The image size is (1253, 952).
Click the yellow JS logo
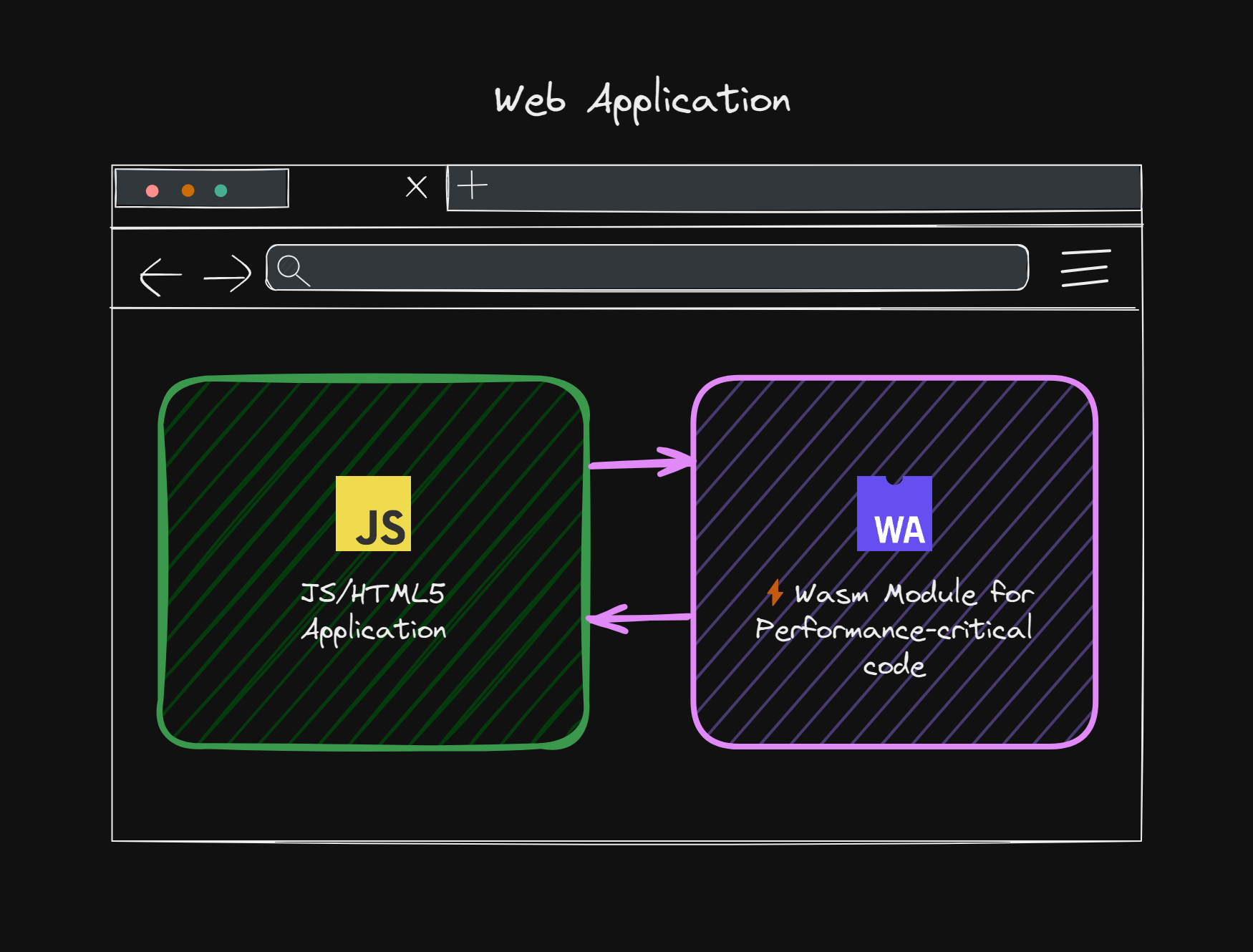click(373, 513)
